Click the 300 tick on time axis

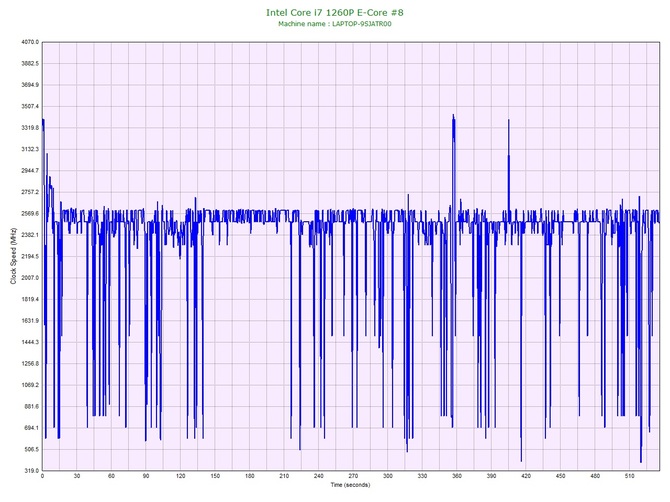coord(388,476)
